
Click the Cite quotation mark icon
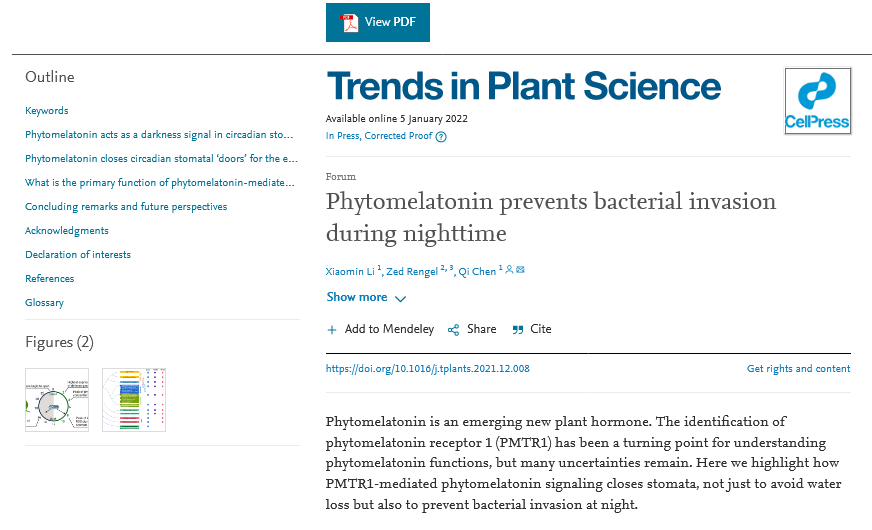pyautogui.click(x=517, y=330)
